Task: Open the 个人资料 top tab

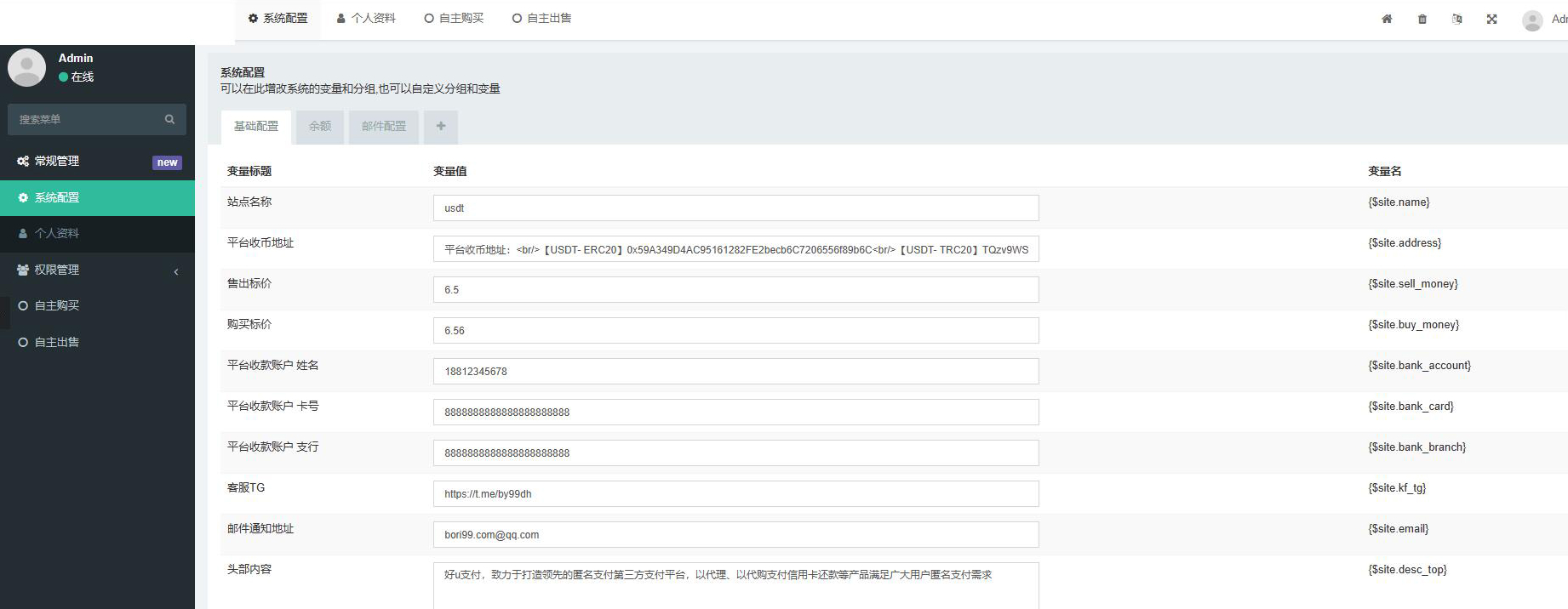Action: point(366,18)
